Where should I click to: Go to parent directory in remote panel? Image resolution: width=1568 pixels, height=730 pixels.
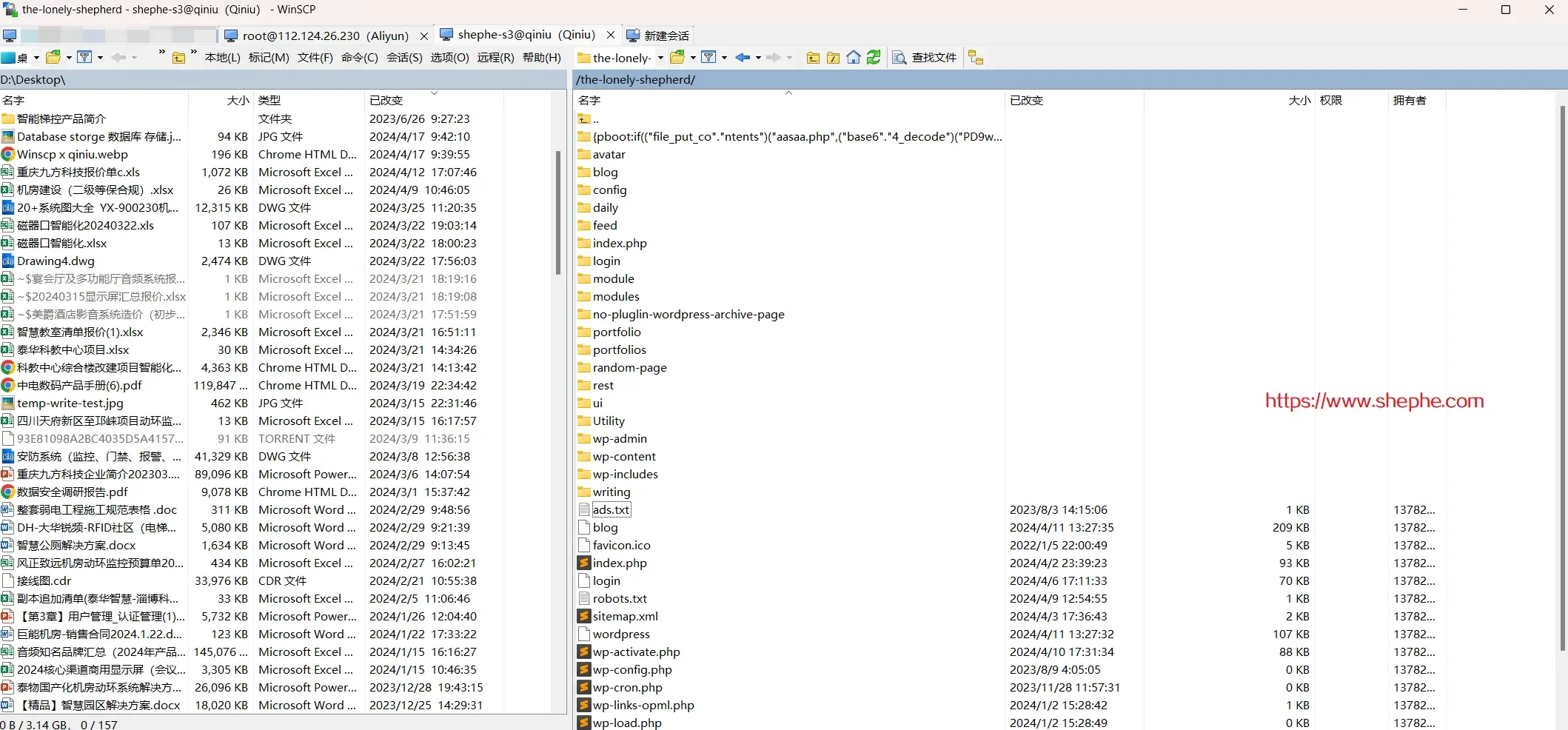coord(812,57)
